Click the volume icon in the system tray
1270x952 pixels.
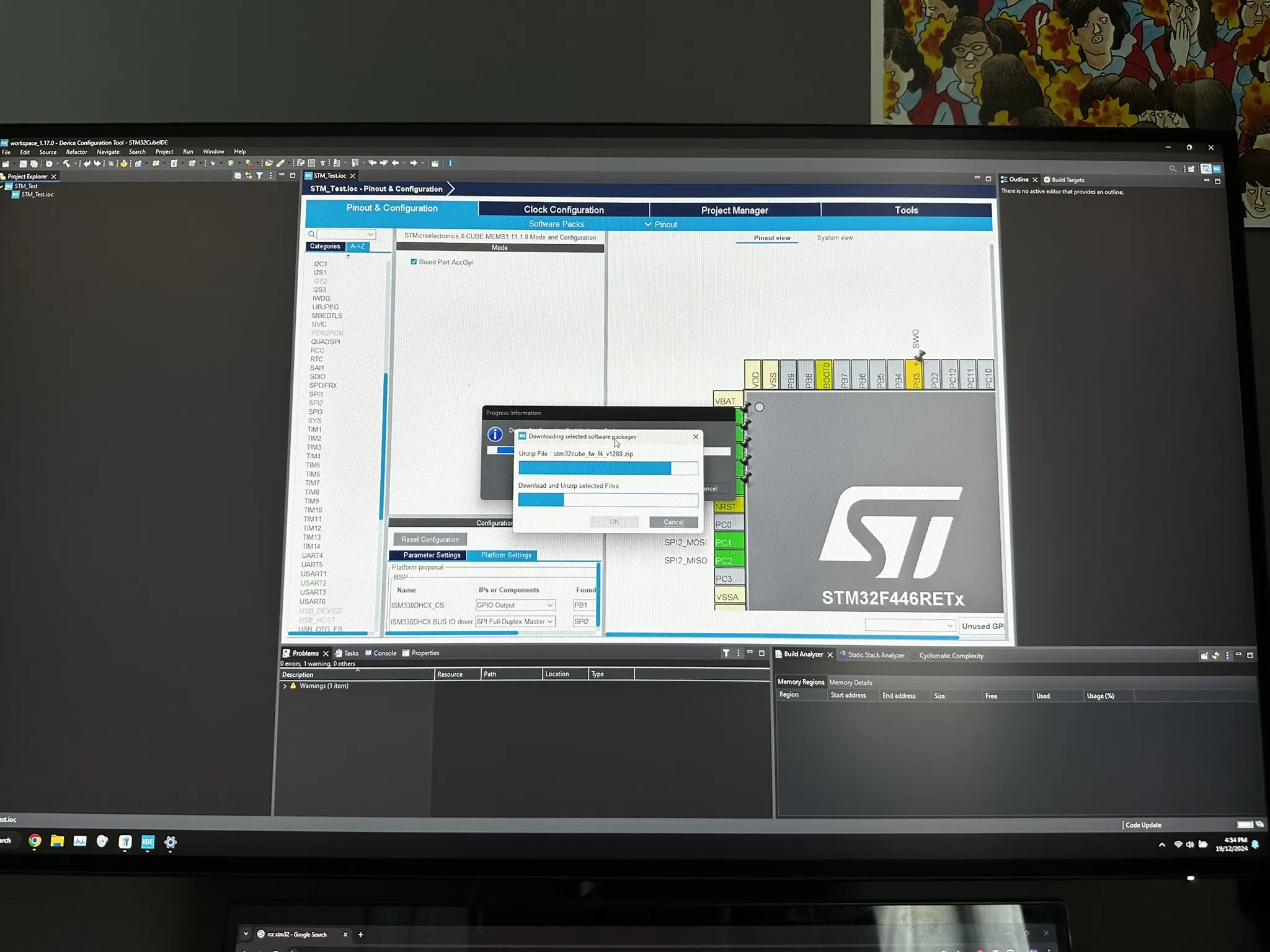(1190, 844)
